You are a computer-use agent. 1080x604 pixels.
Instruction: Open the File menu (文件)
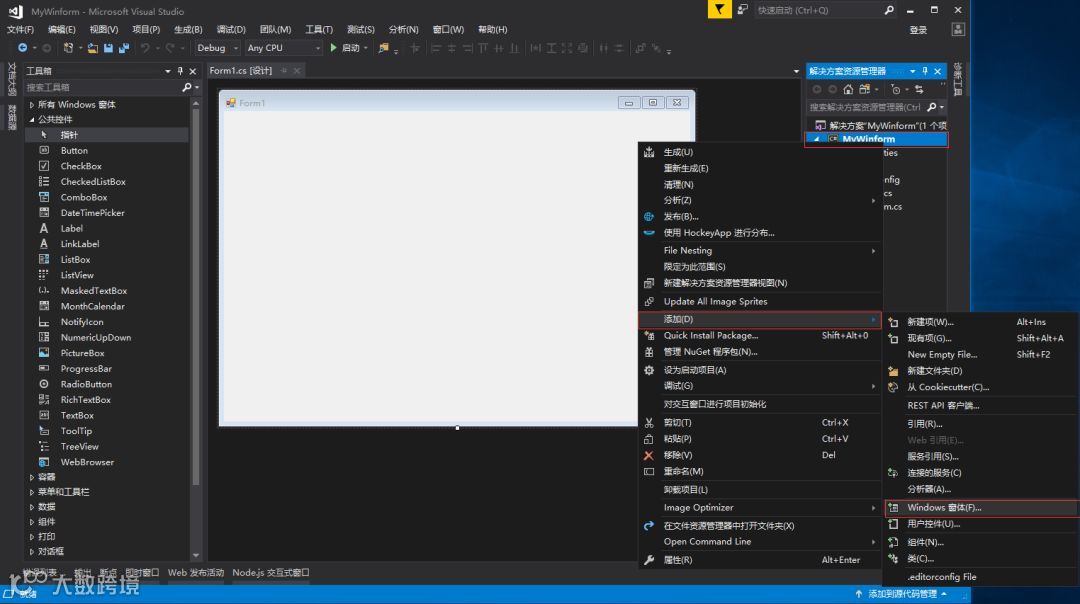click(20, 30)
